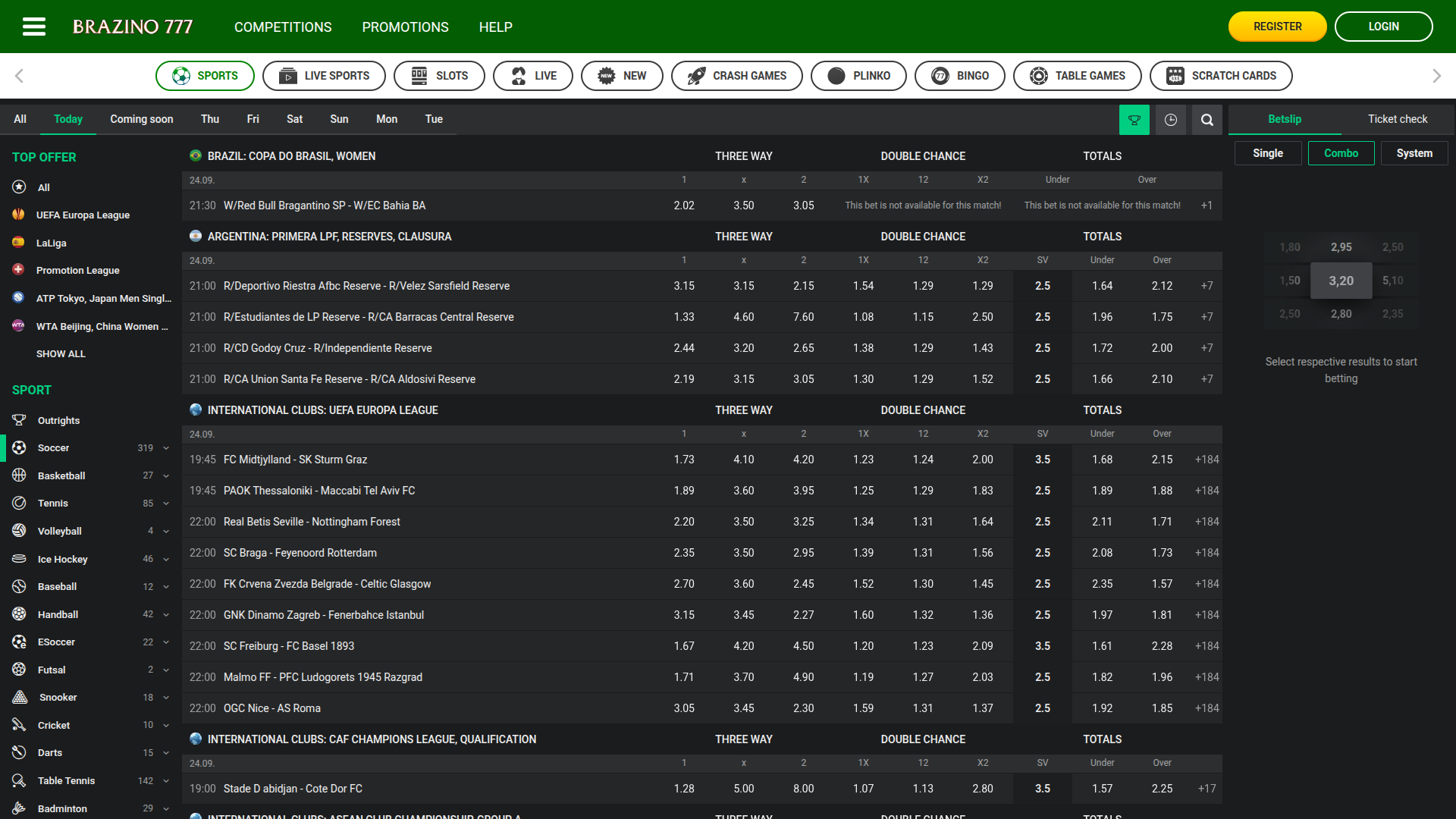Pick odds 1.73 for FC Midtjylland win

pyautogui.click(x=683, y=460)
